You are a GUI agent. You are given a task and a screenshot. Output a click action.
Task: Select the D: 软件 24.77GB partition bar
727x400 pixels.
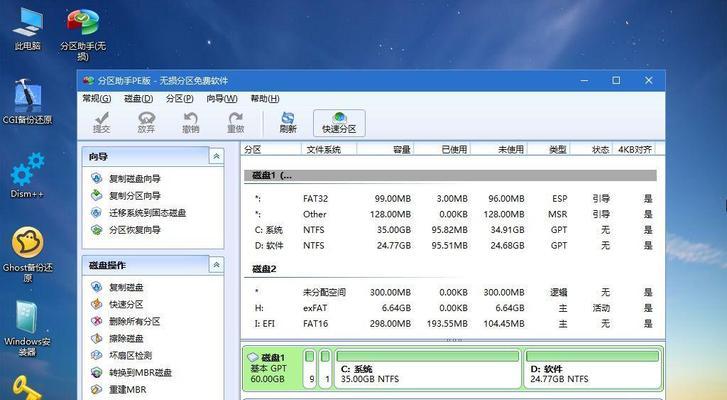[x=593, y=368]
